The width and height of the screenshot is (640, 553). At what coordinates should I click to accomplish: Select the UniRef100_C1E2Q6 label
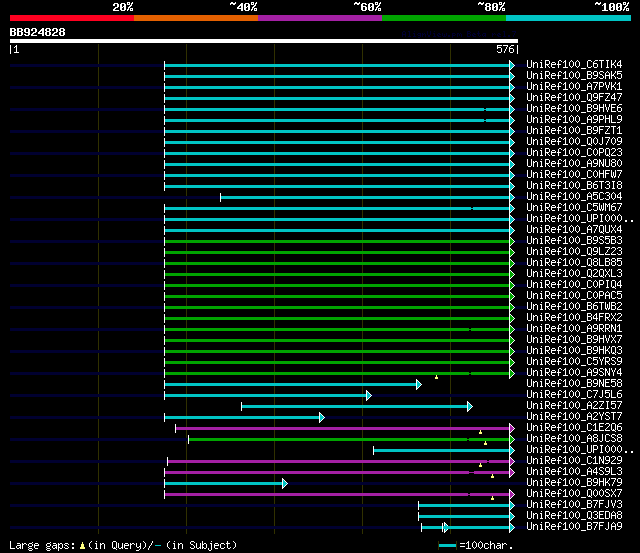pos(574,428)
